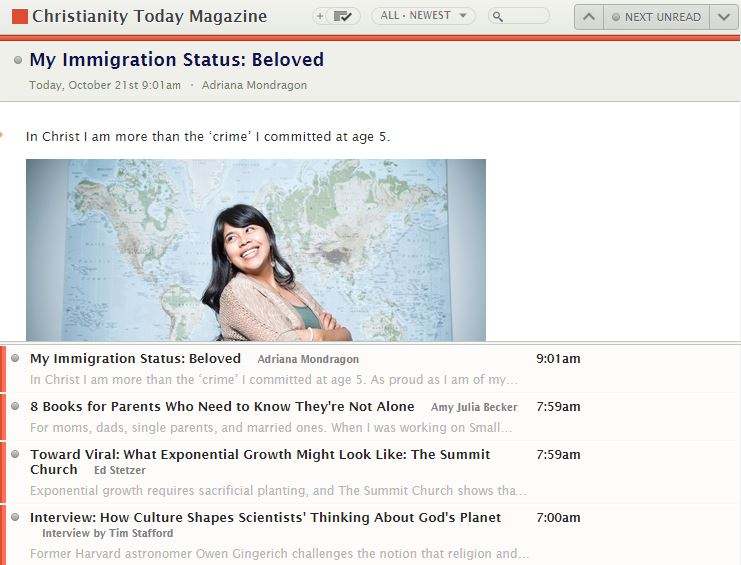Toggle unread dot for 8 Books for Parents

tap(15, 406)
